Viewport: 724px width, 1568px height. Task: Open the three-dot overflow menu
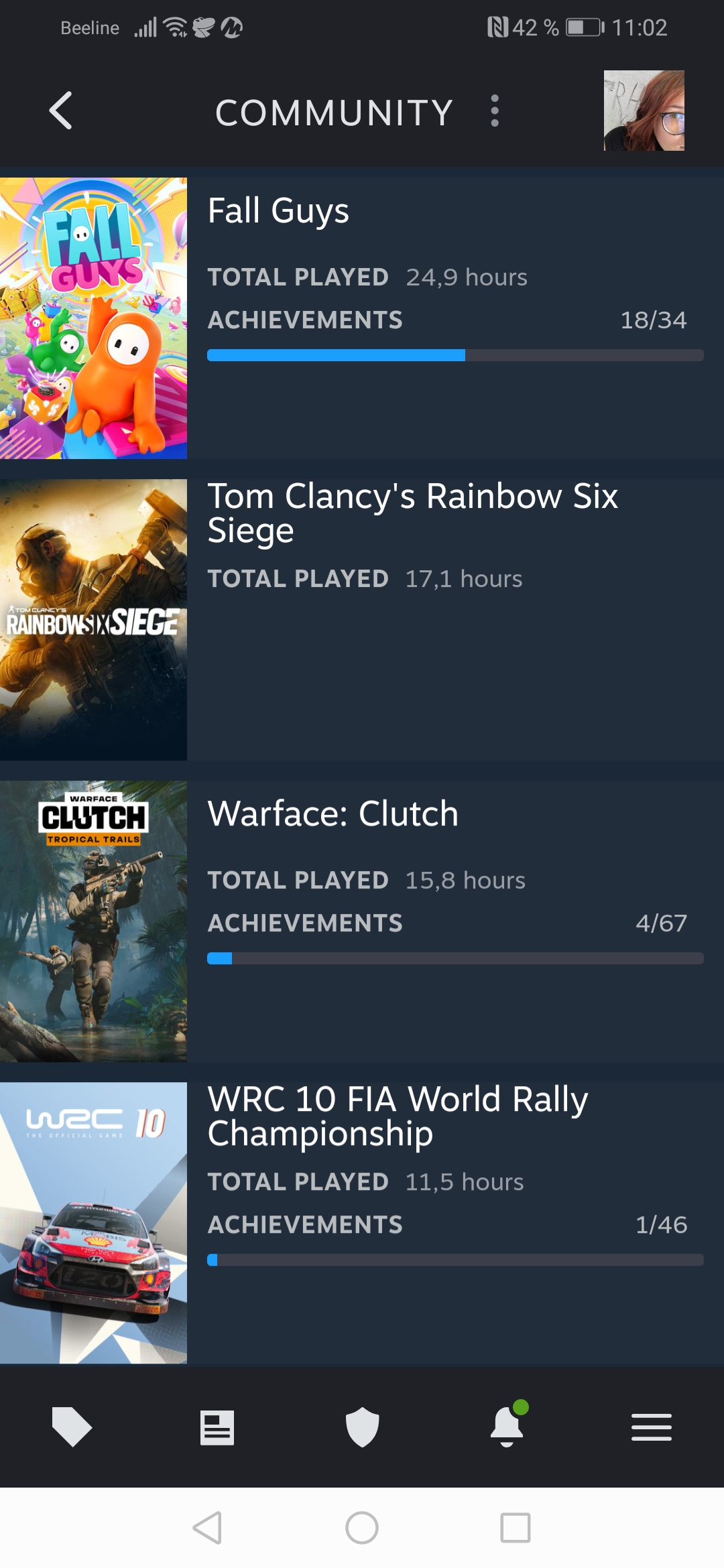495,111
